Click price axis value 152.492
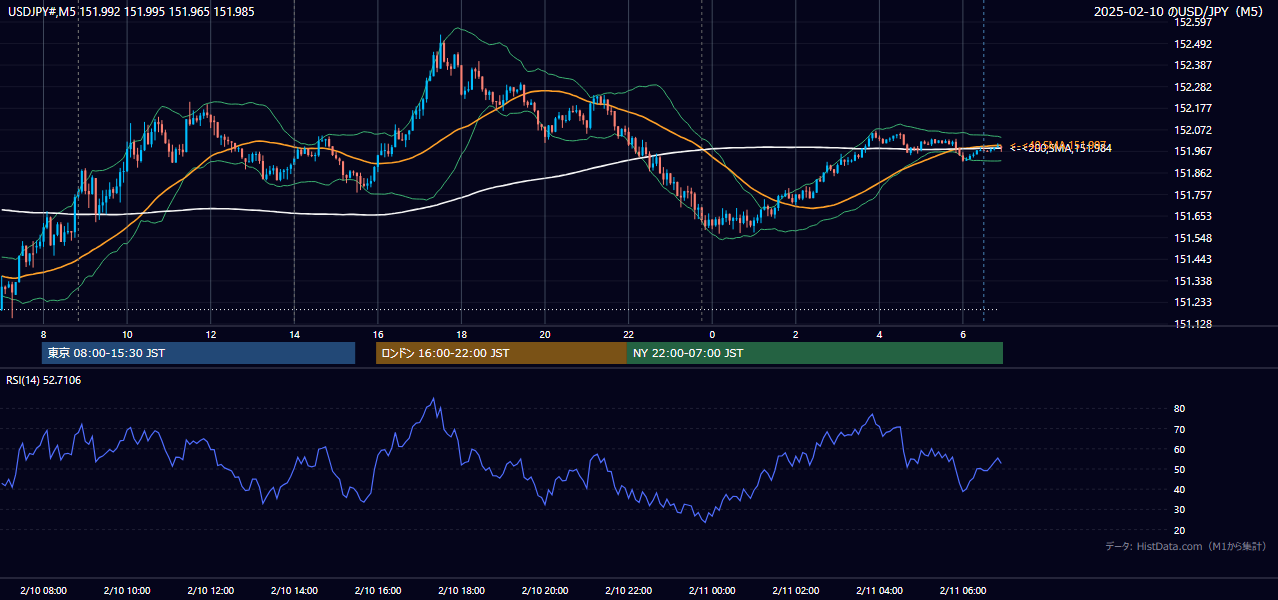The height and width of the screenshot is (600, 1278). tap(1194, 44)
